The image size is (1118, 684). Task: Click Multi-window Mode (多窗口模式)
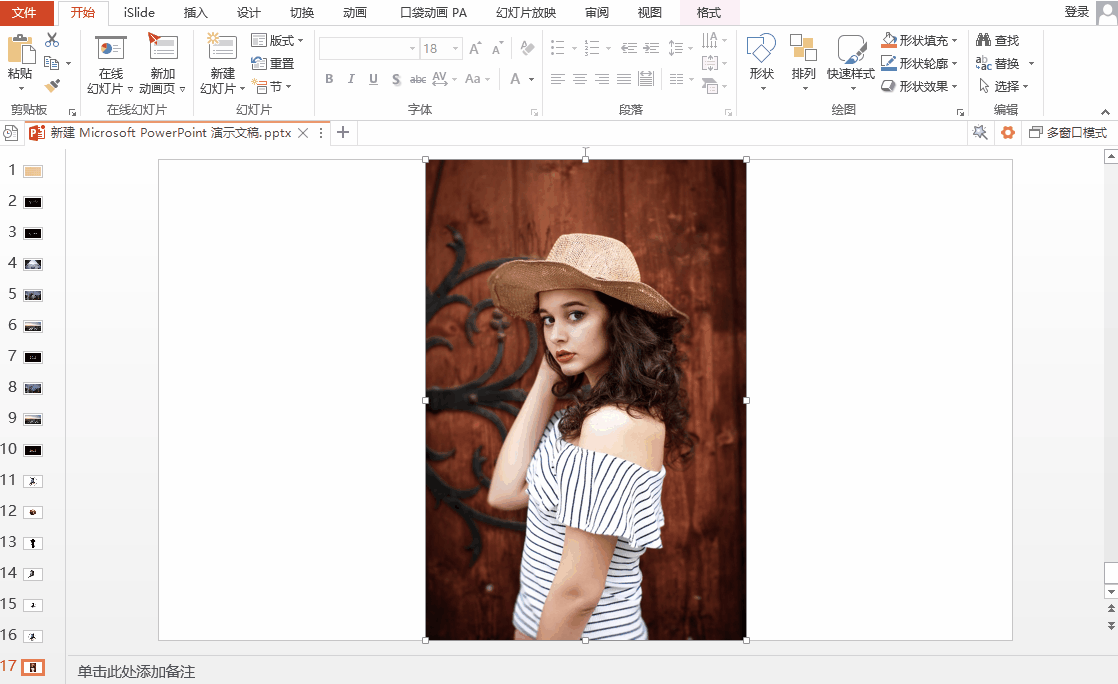click(1067, 132)
